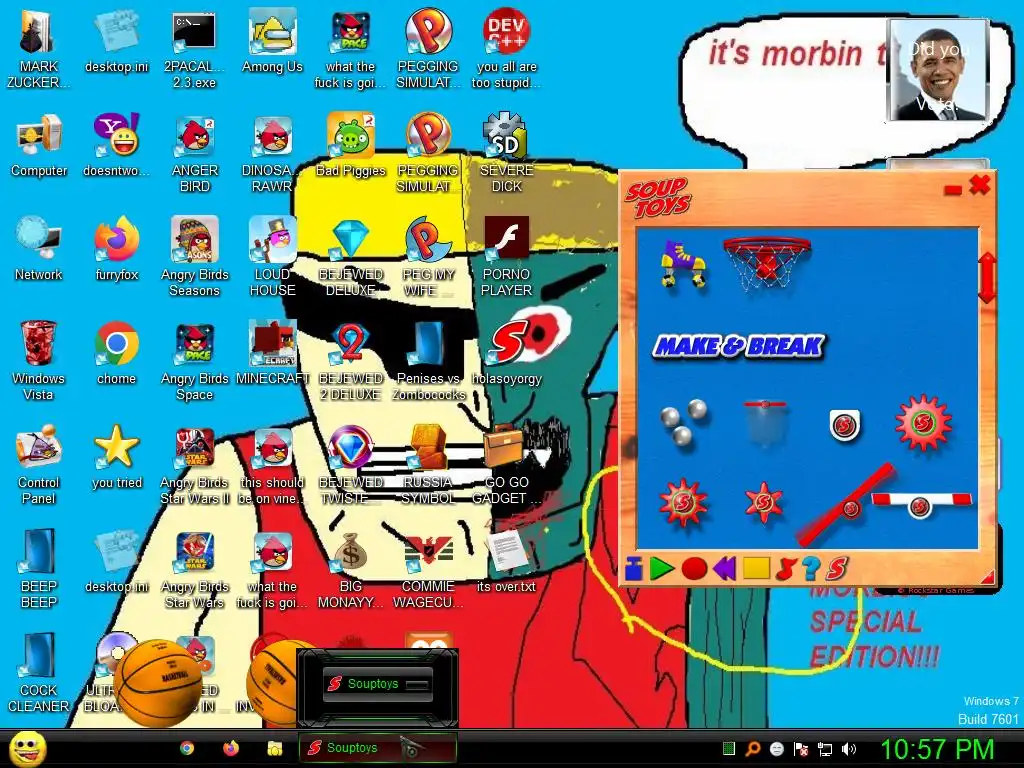Open the doesntwo... Yahoo messenger icon
Screen dimensions: 1024x768
pos(117,146)
